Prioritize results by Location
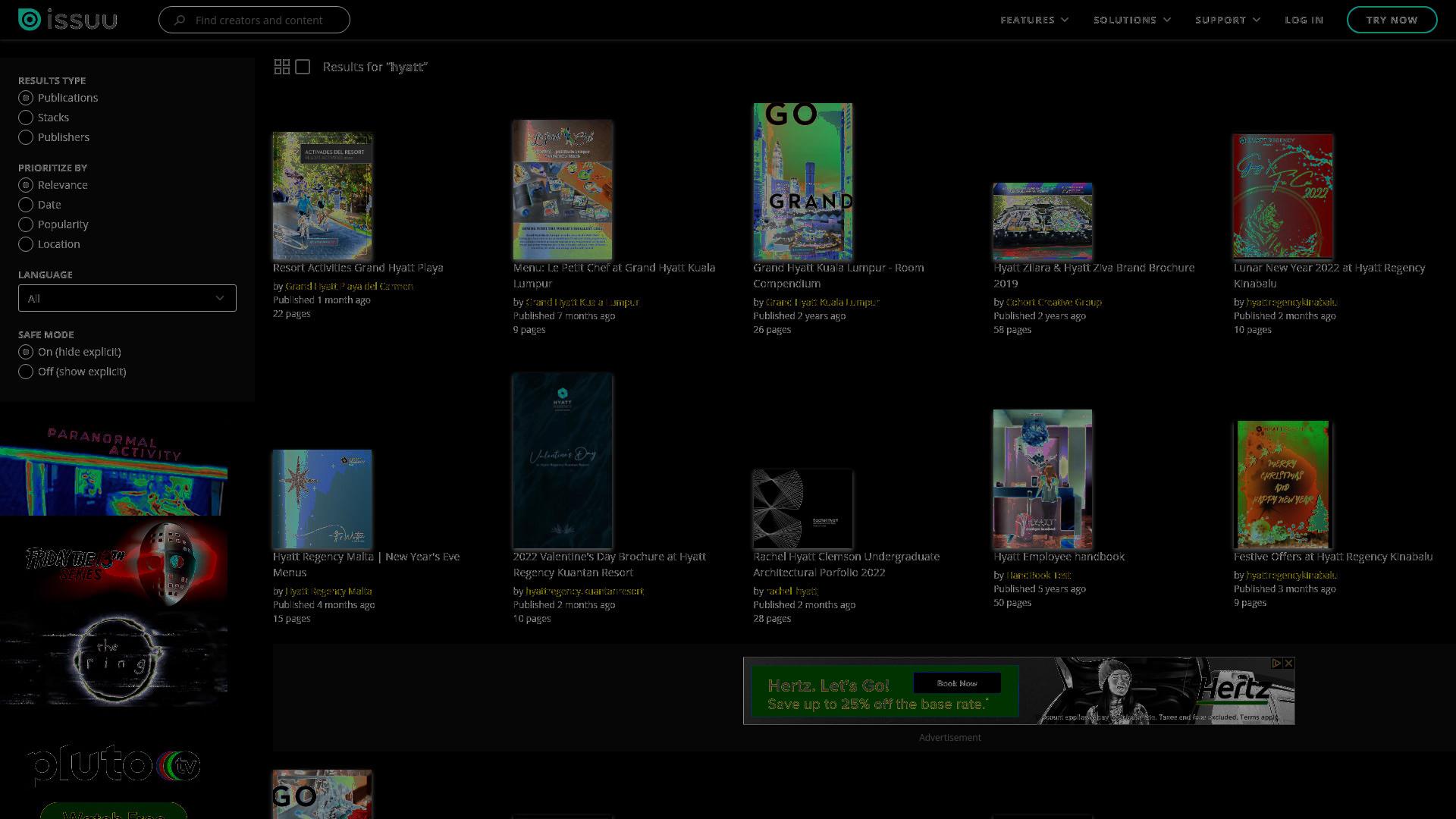This screenshot has width=1456, height=819. tap(26, 244)
